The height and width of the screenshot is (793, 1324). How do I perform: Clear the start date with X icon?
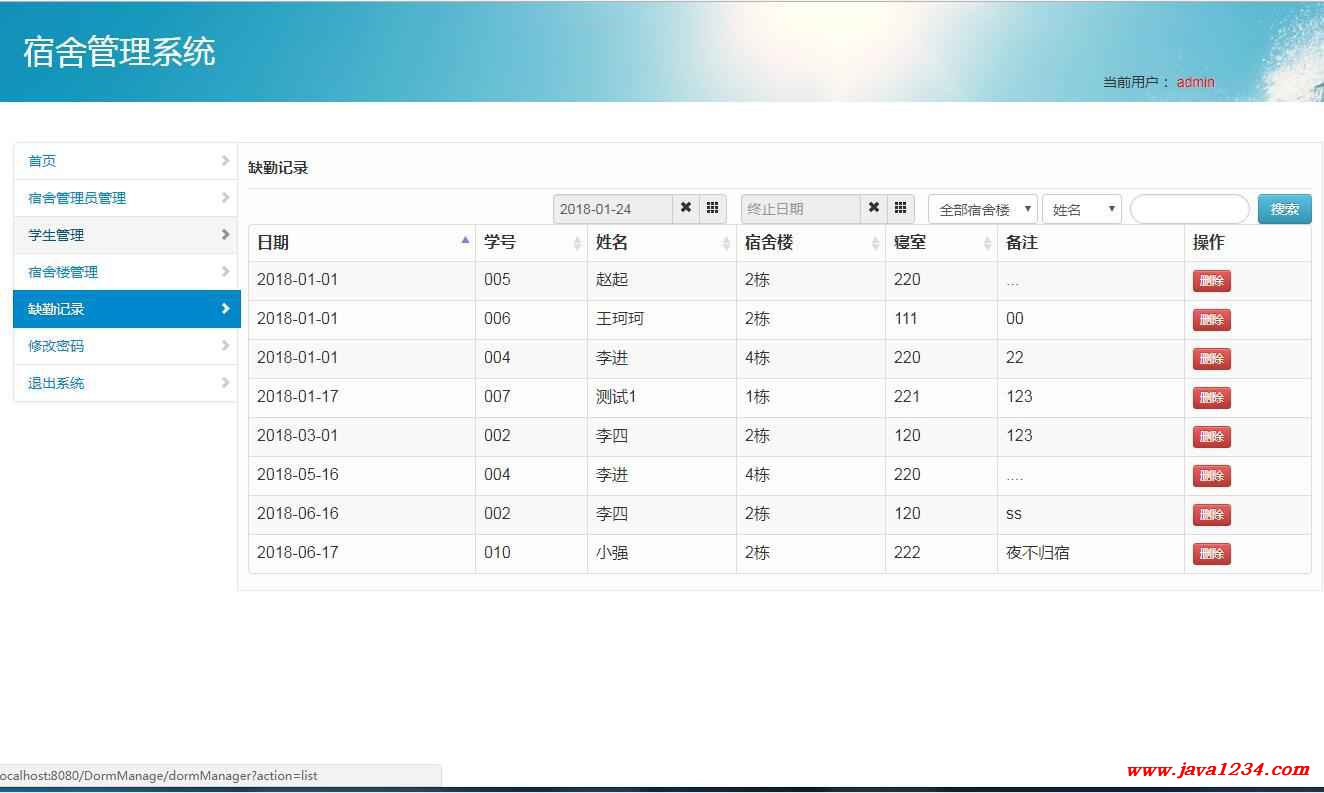pyautogui.click(x=686, y=208)
